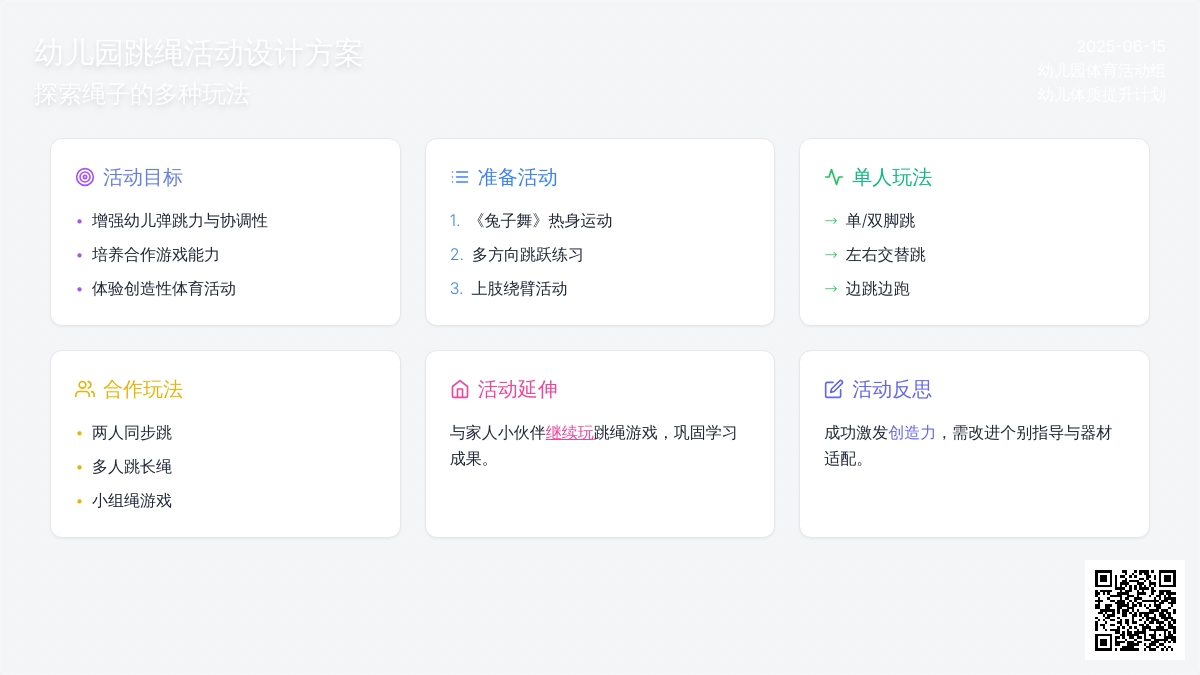
Task: Click the house icon beside 活动延伸
Action: click(460, 389)
